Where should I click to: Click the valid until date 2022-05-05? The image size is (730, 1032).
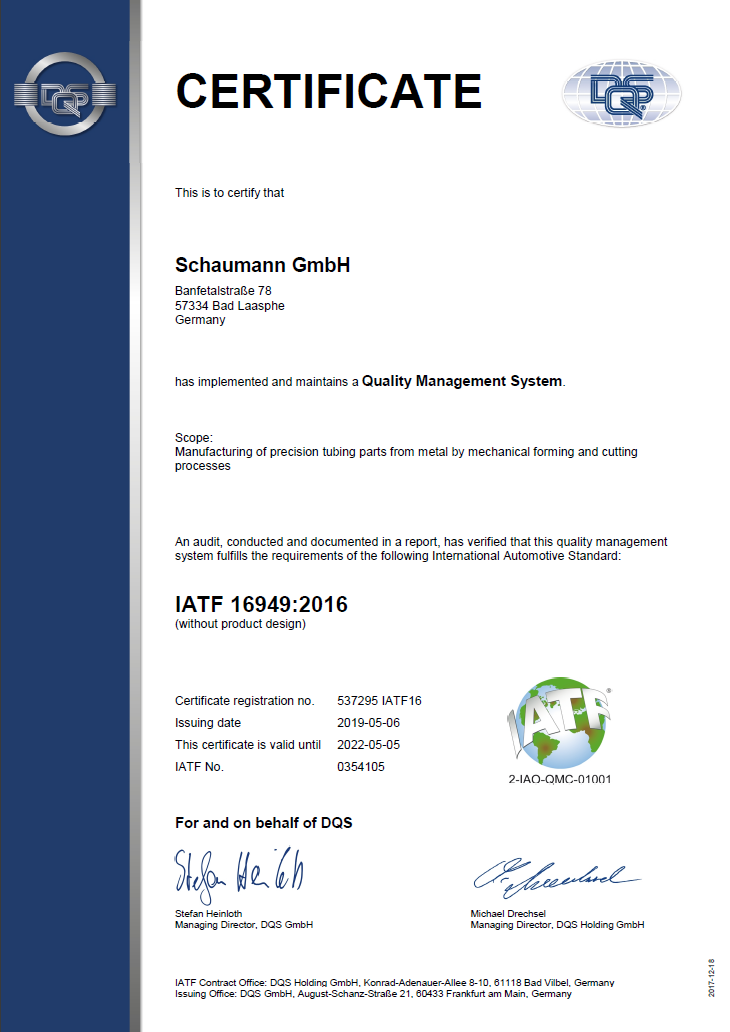[x=369, y=745]
